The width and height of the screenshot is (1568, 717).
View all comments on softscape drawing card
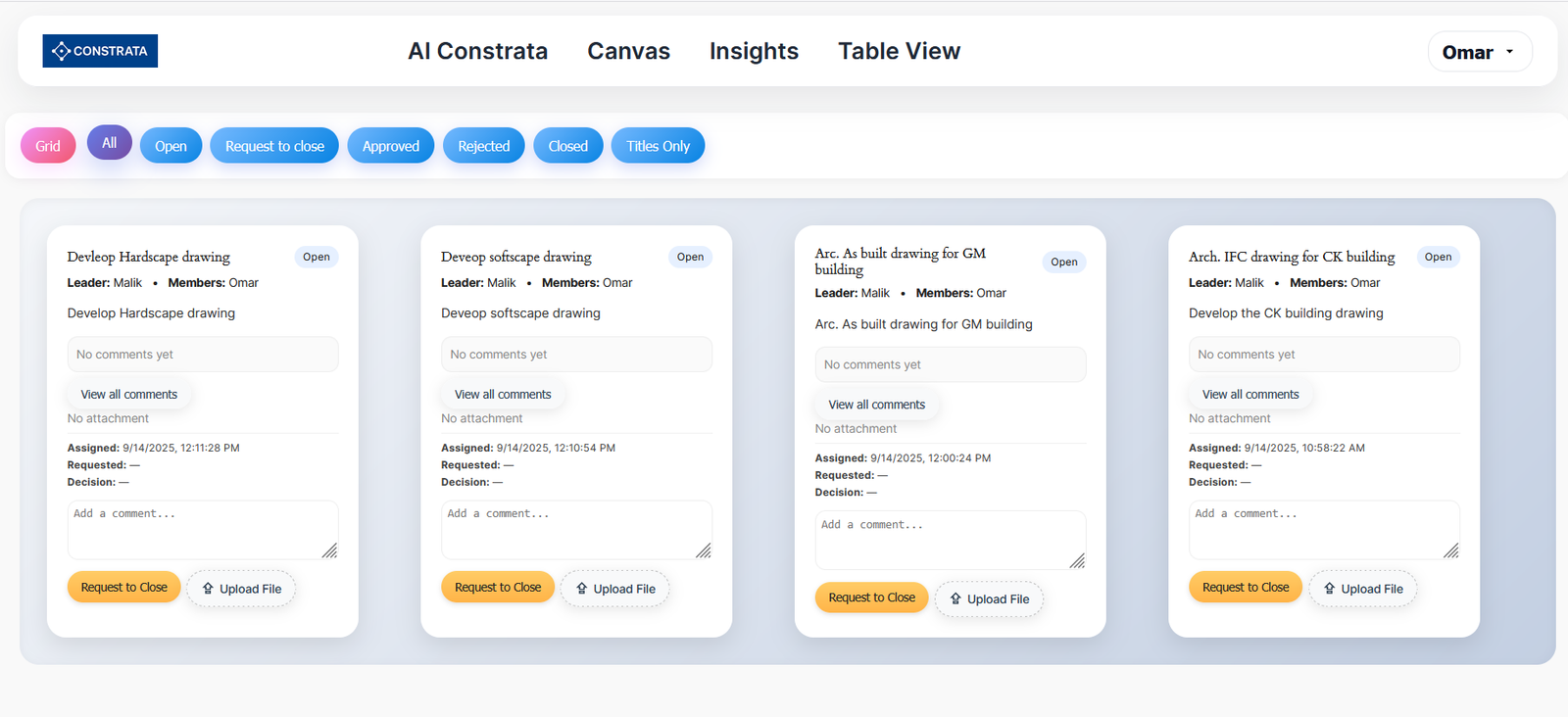coord(503,395)
